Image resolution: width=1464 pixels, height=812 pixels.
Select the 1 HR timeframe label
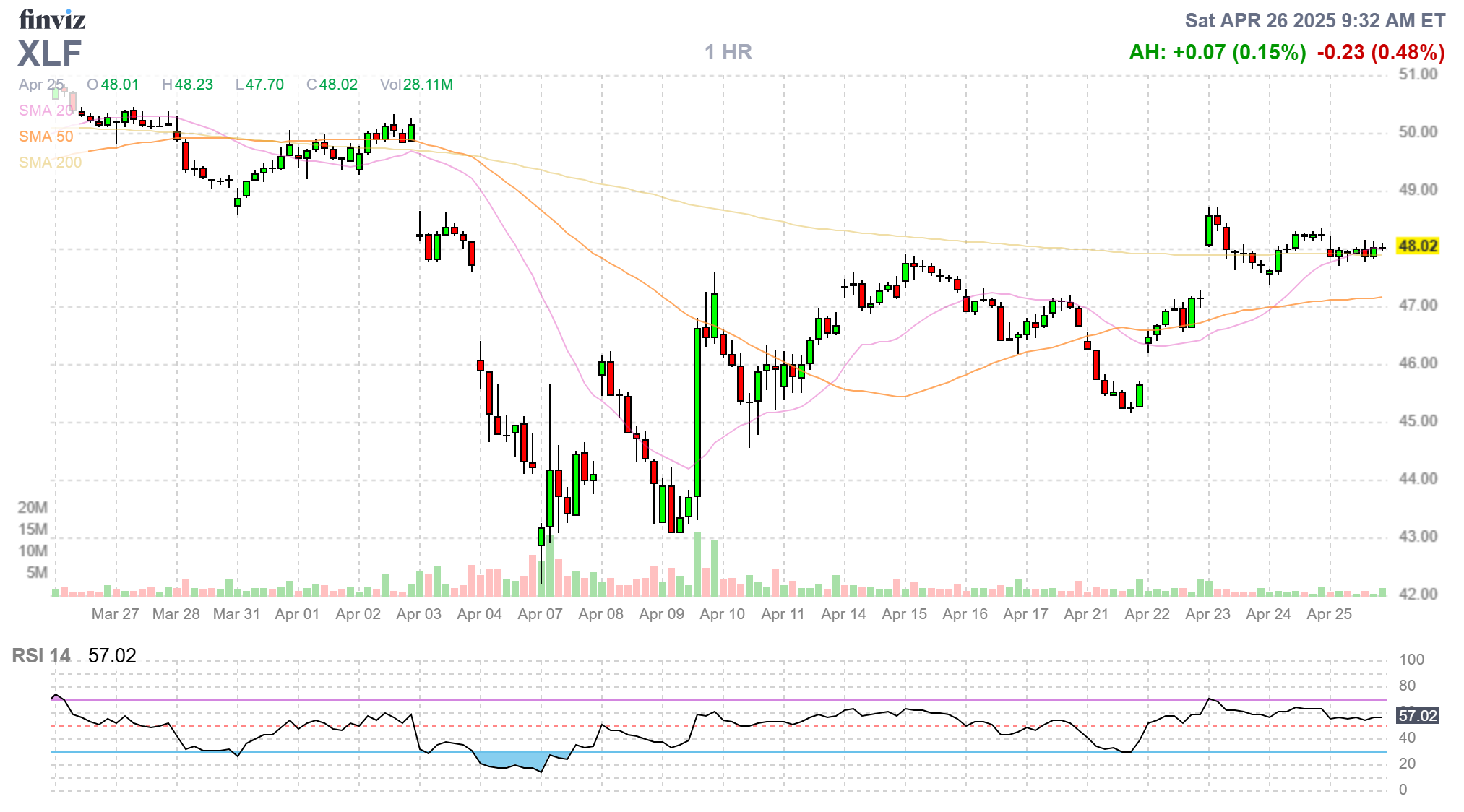pos(728,52)
